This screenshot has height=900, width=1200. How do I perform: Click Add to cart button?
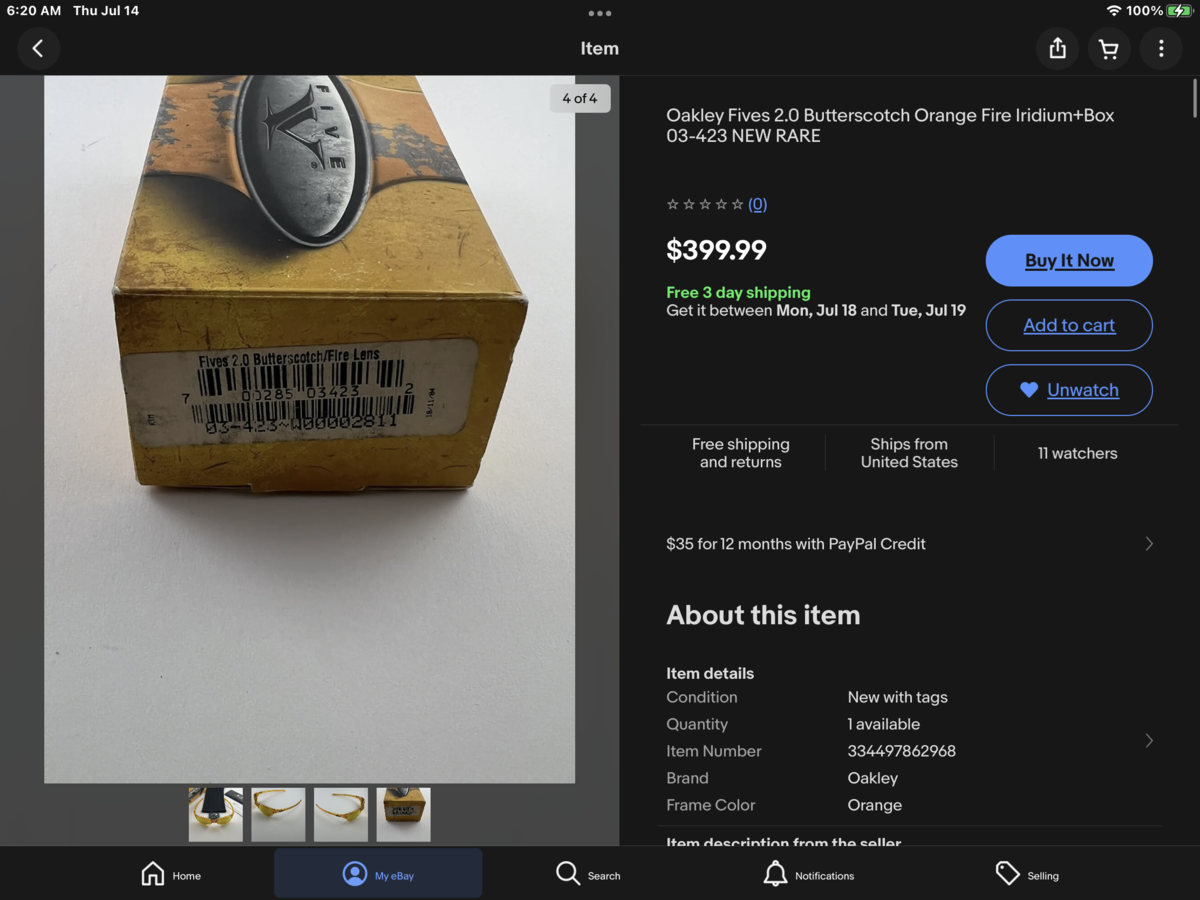[1069, 325]
